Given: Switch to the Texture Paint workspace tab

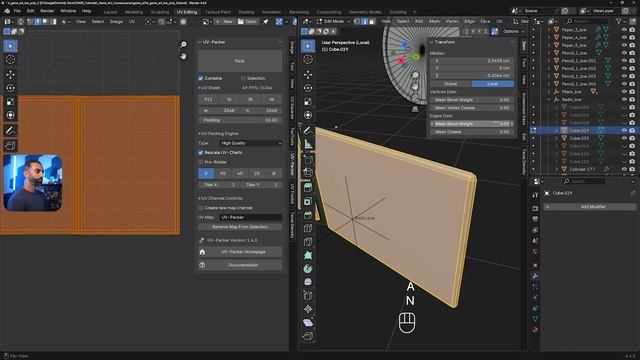Looking at the screenshot, I should coord(218,12).
